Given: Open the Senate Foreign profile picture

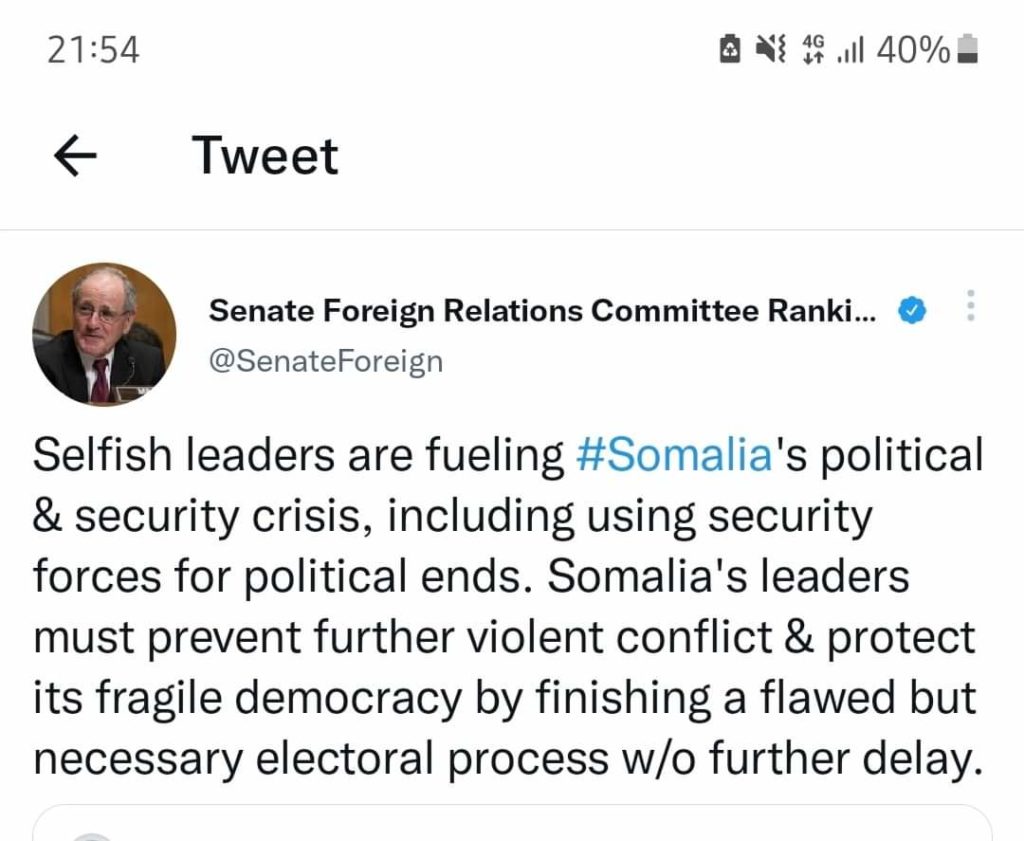Looking at the screenshot, I should tap(104, 334).
